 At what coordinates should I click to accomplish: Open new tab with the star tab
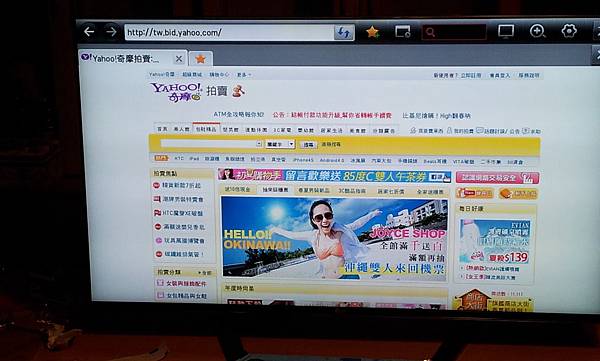click(200, 59)
